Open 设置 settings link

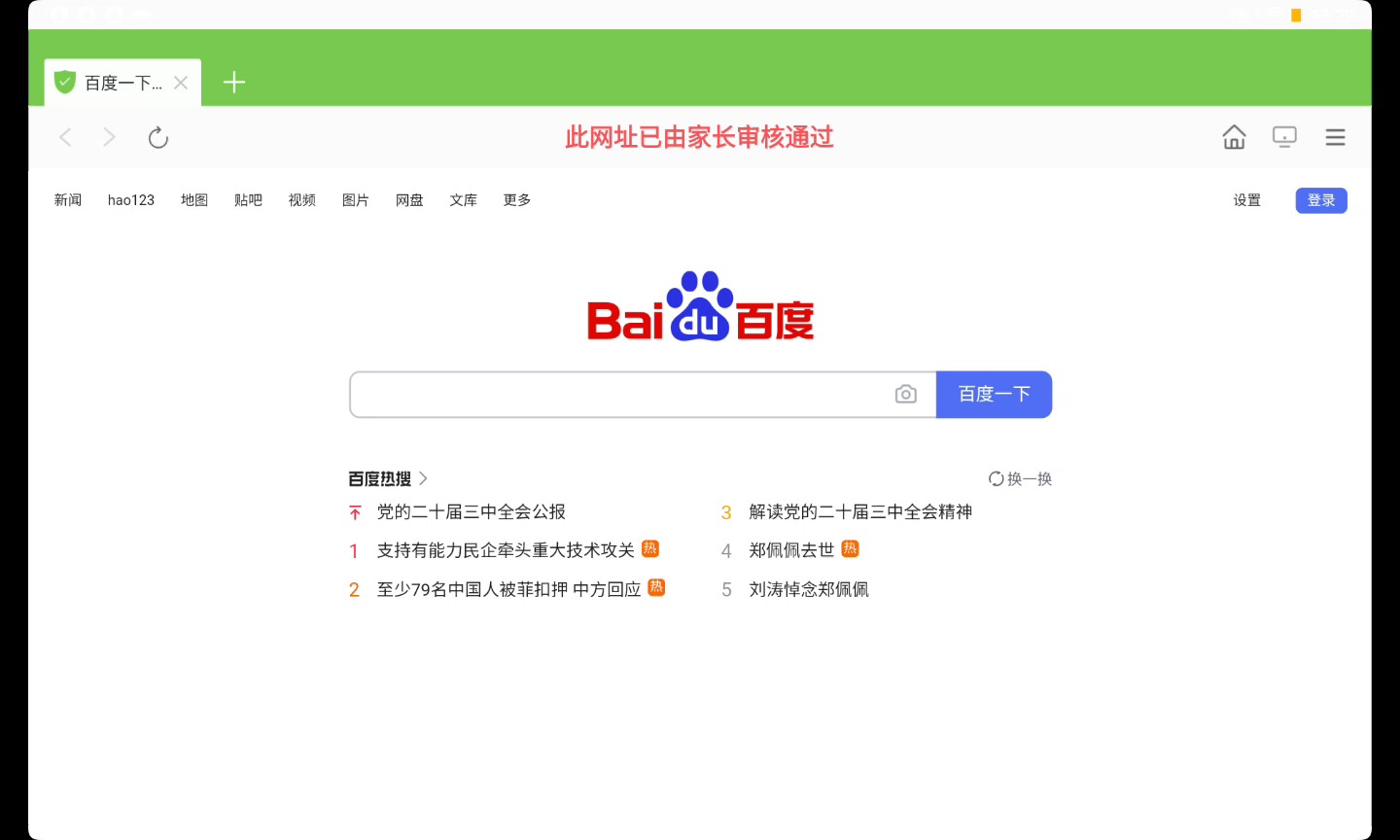[1247, 200]
